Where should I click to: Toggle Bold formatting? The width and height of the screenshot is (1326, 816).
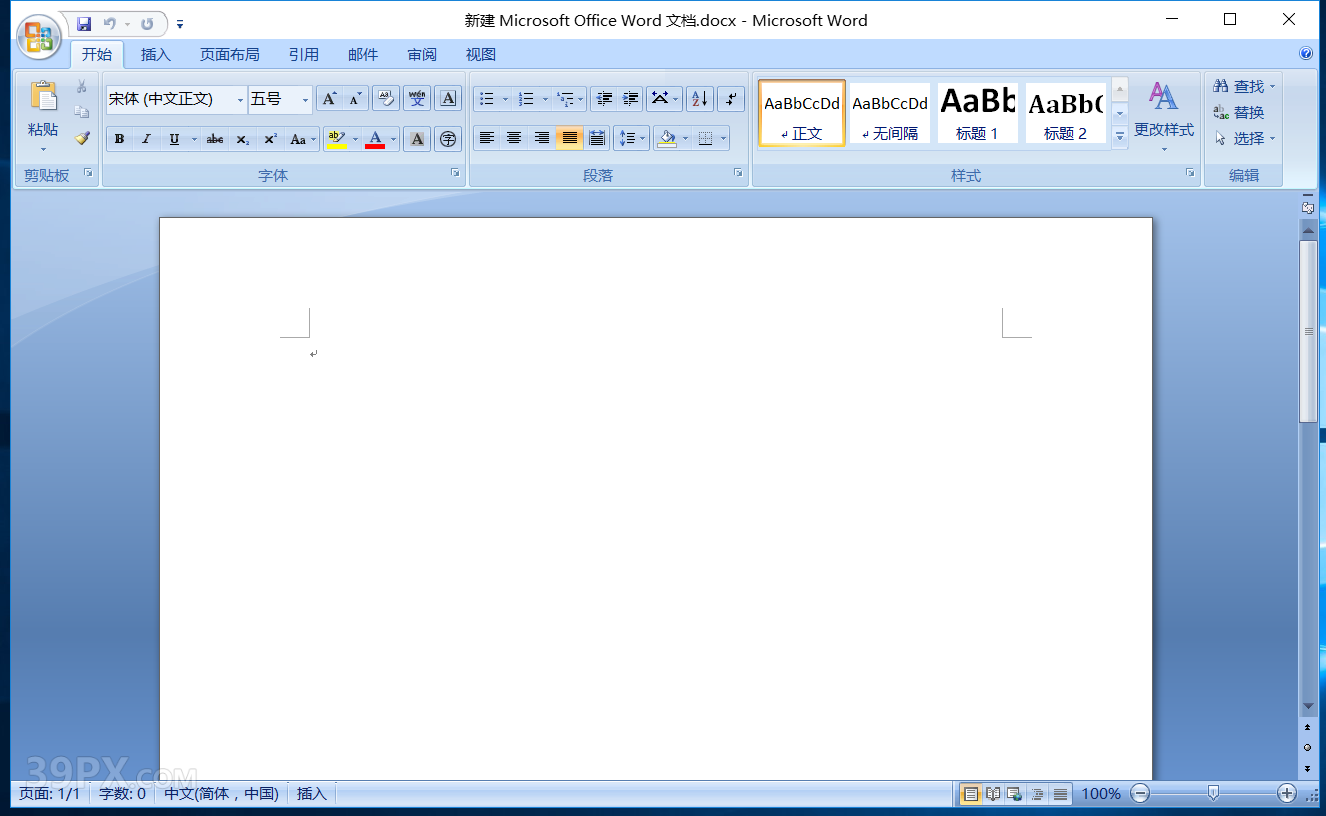click(x=119, y=139)
